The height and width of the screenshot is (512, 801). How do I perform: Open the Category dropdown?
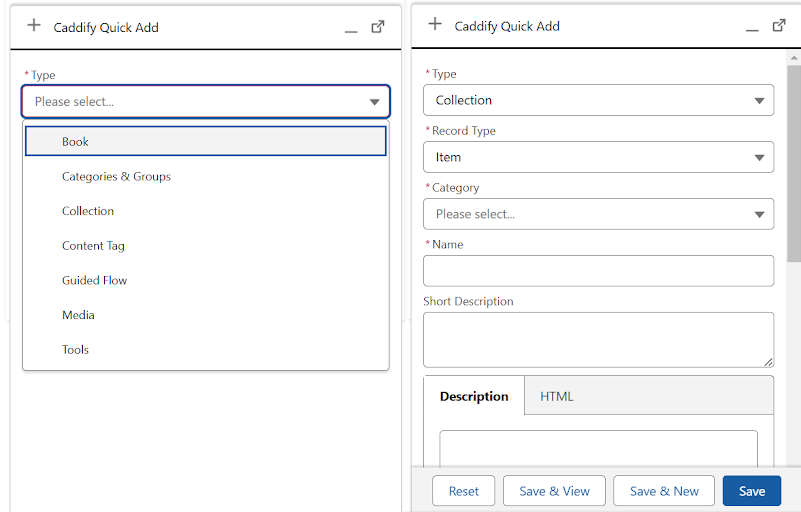(x=598, y=214)
